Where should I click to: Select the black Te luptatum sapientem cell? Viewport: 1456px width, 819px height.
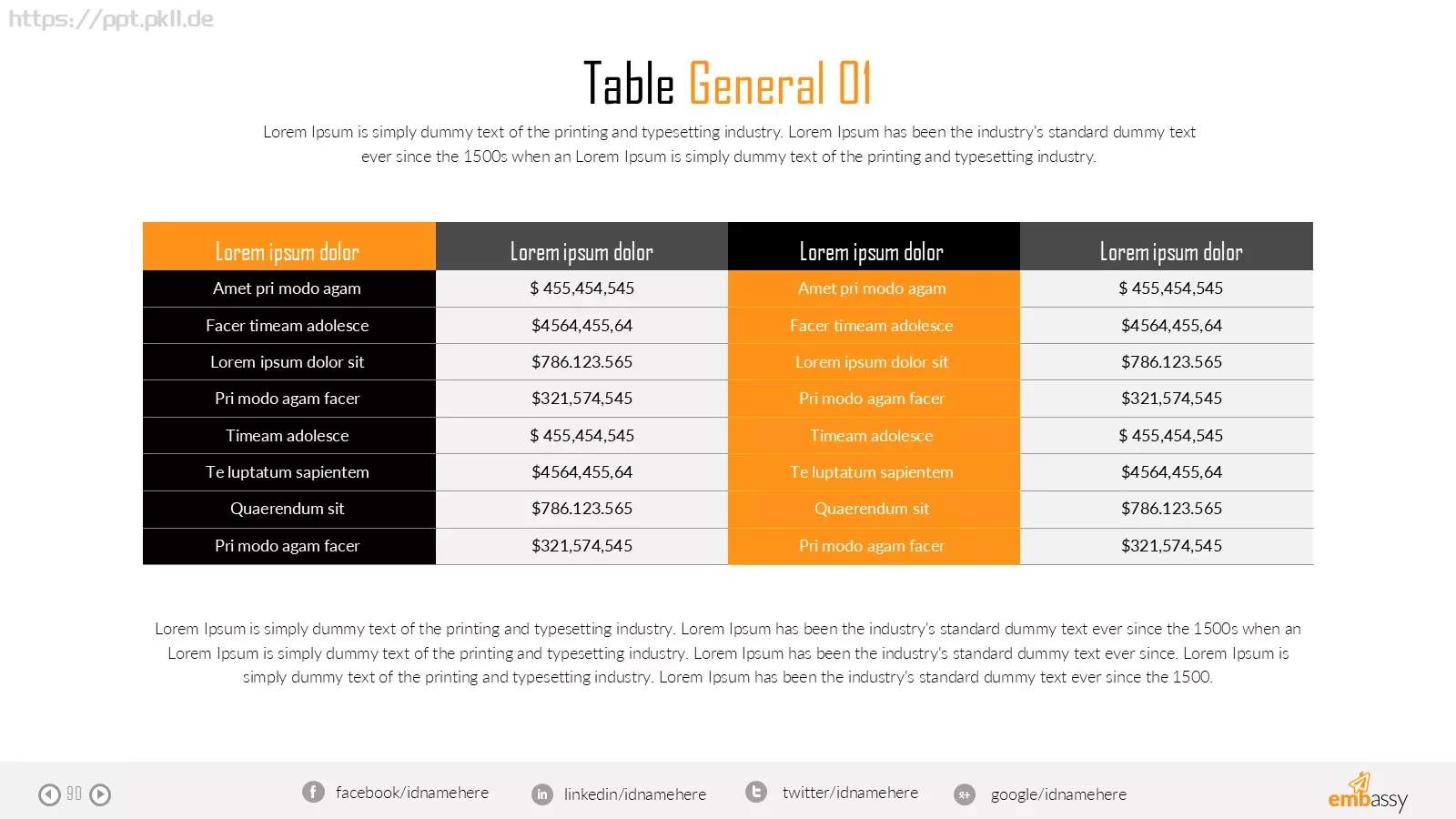point(289,472)
